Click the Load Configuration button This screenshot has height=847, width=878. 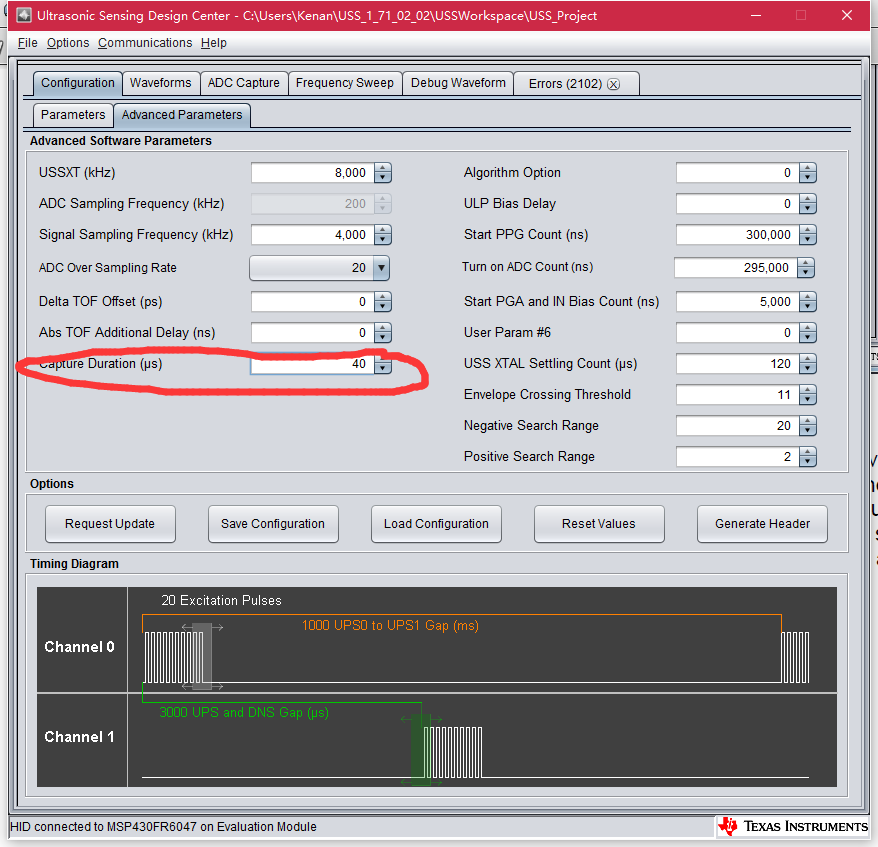point(436,523)
